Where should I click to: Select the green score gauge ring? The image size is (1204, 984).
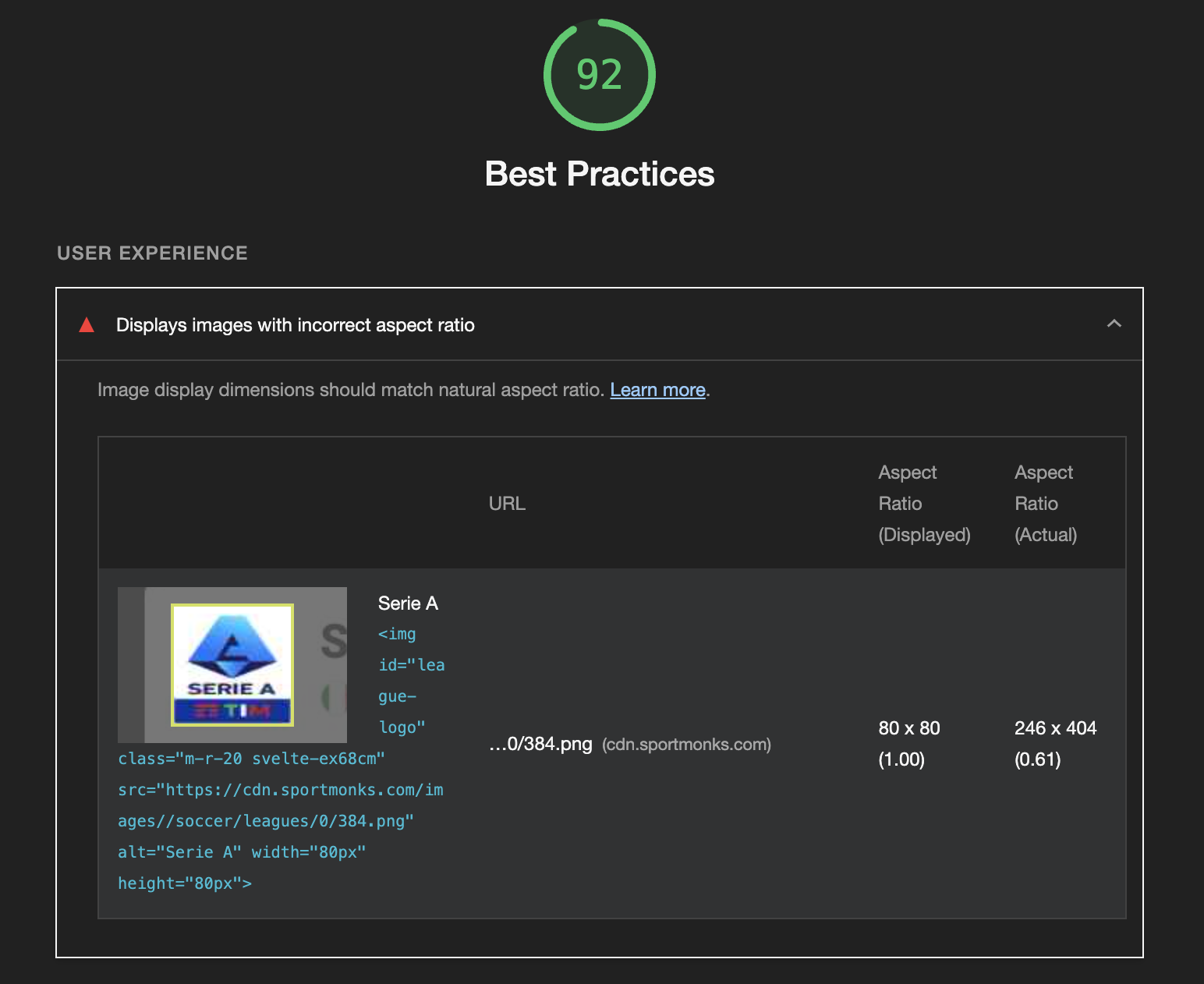point(600,74)
